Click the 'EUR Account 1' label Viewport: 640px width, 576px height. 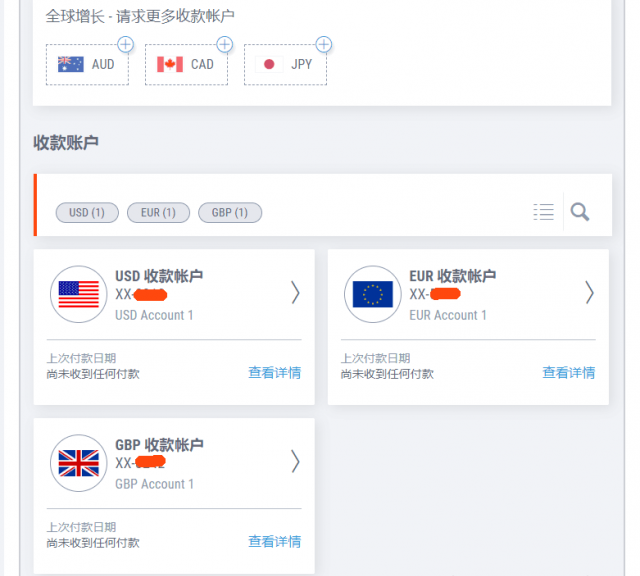tap(448, 315)
